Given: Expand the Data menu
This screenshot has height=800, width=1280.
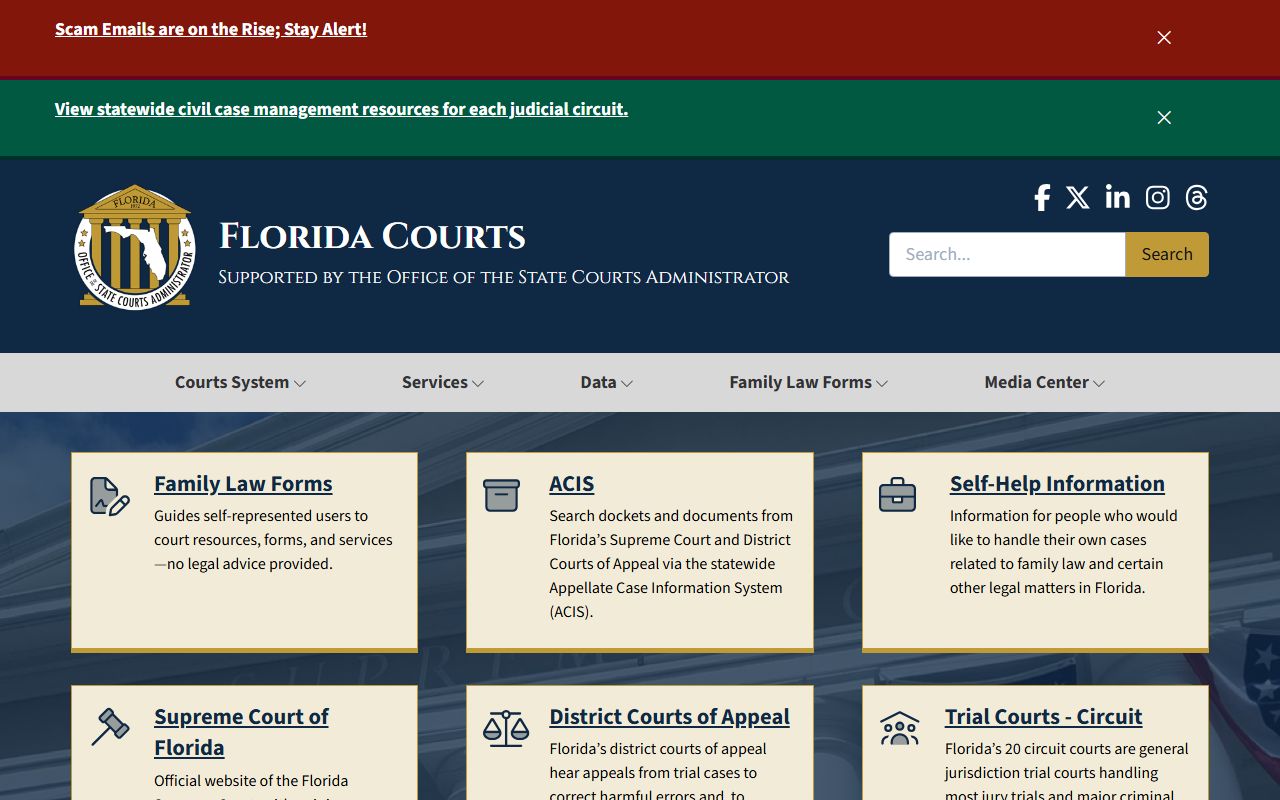Looking at the screenshot, I should coord(606,382).
